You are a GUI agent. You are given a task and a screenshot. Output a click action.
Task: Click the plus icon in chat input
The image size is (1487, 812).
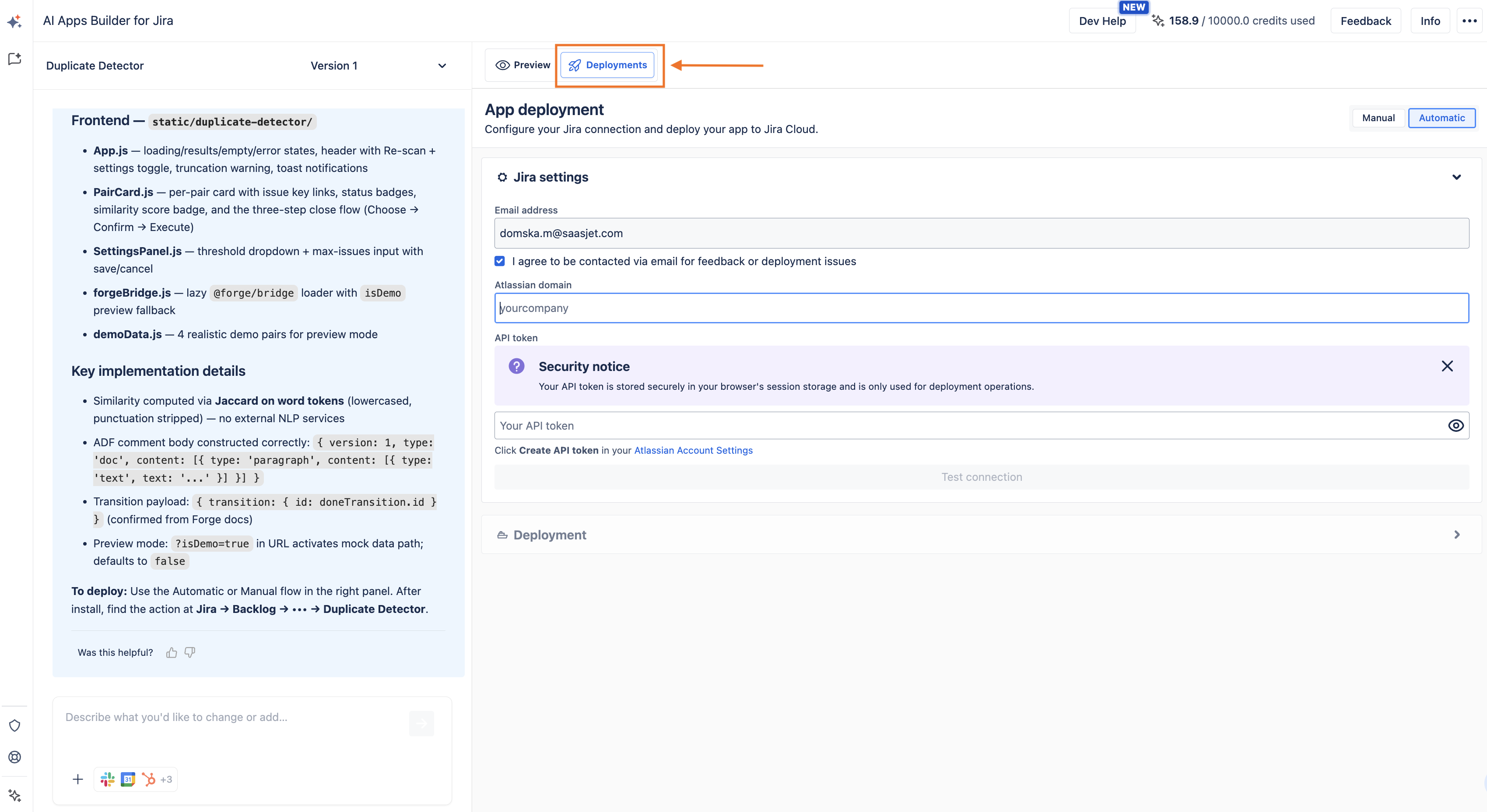point(78,779)
